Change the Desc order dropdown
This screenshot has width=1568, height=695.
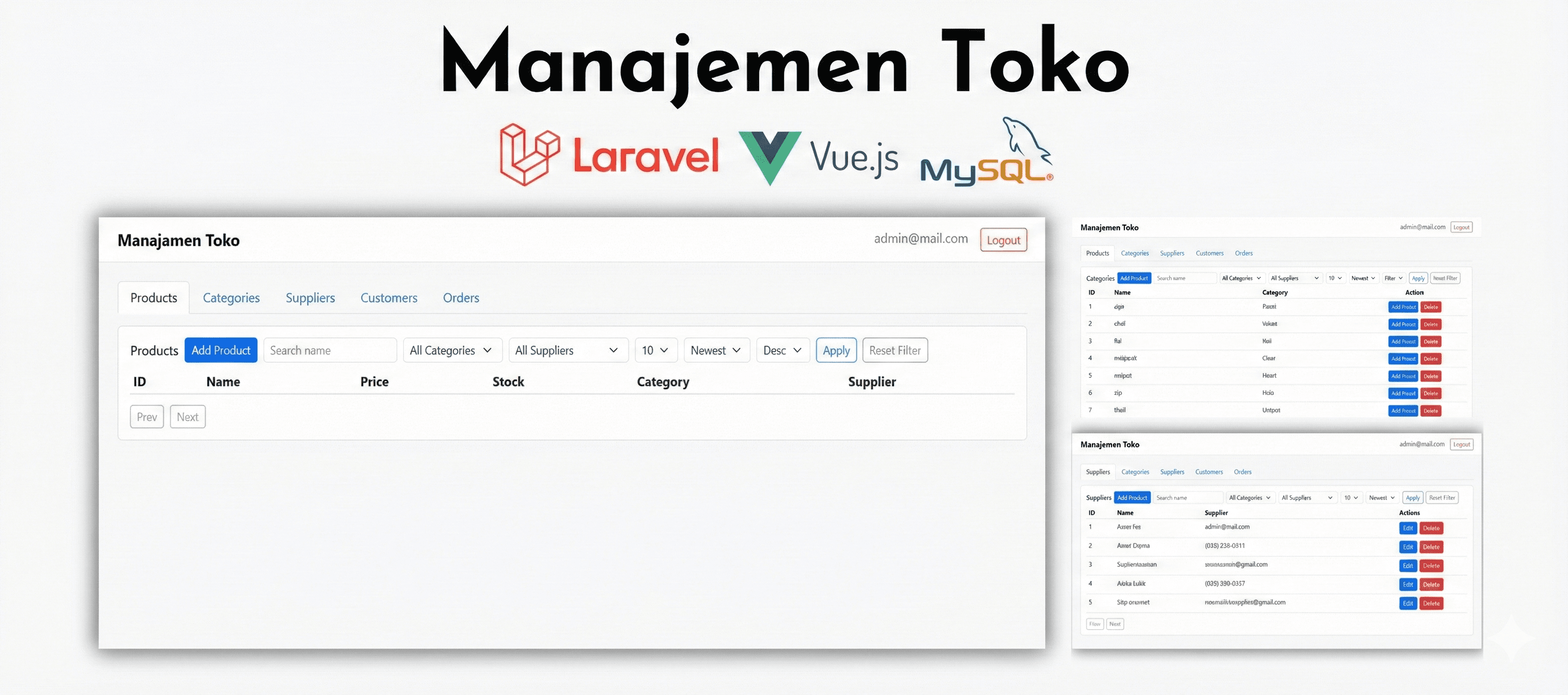tap(782, 351)
